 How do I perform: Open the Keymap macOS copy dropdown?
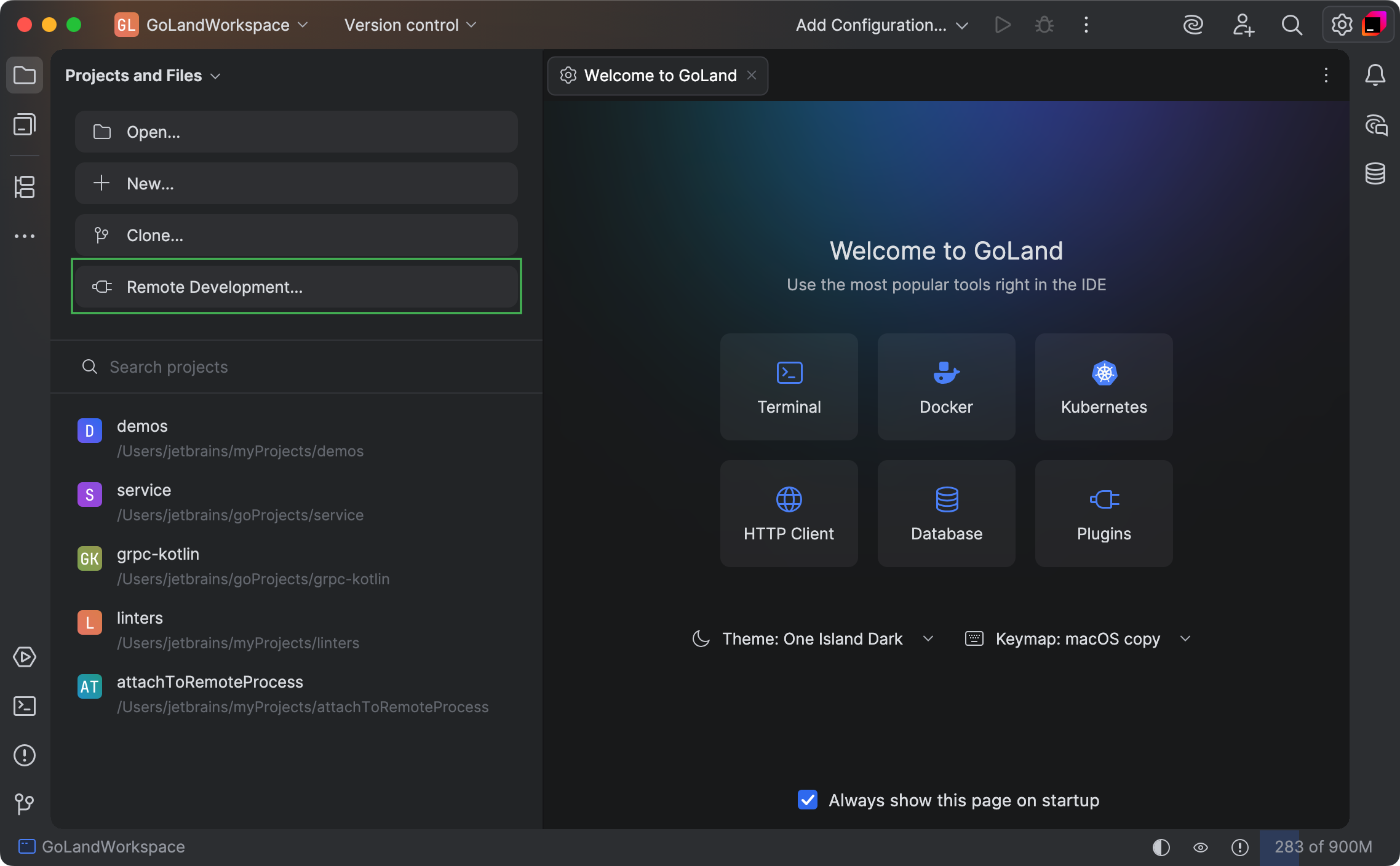1078,638
